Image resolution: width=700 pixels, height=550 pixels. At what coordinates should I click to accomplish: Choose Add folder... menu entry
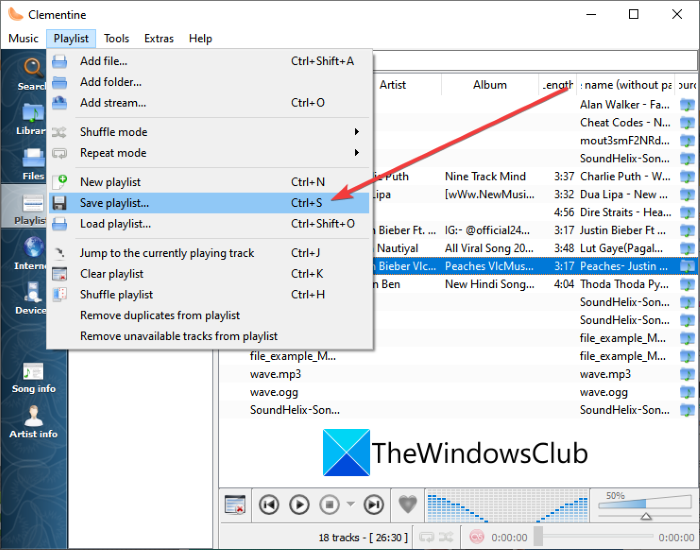tap(209, 82)
